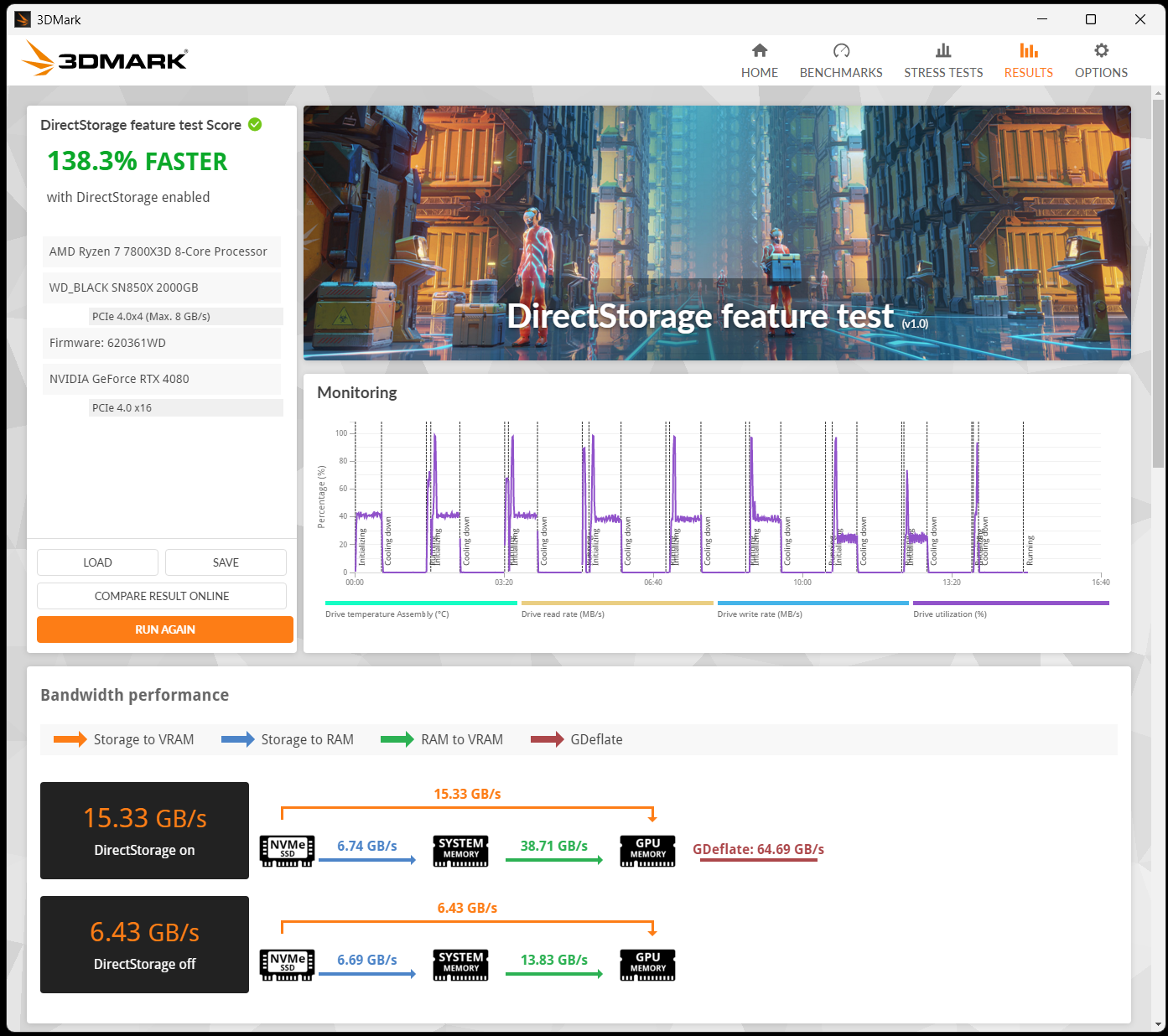1168x1036 pixels.
Task: Click NVMe SSD icon in DirectStorage off row
Action: click(x=288, y=965)
